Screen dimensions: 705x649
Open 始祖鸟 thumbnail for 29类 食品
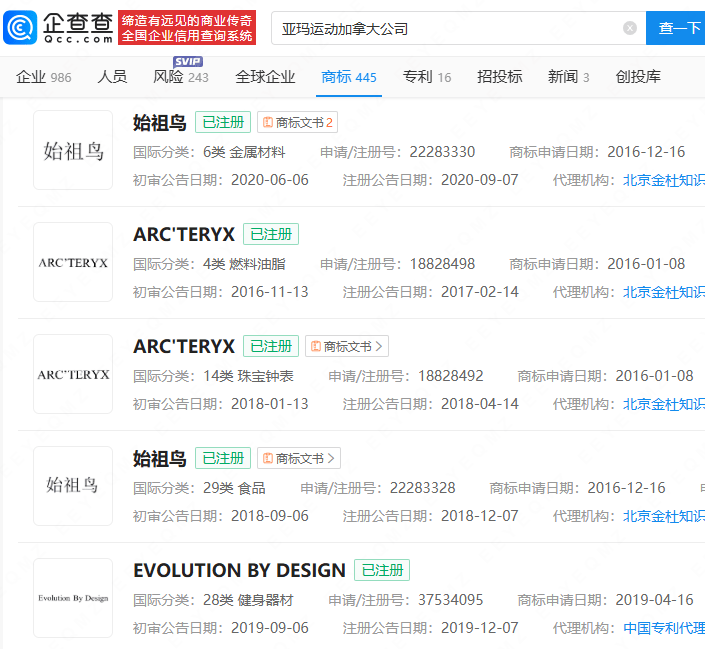point(73,486)
